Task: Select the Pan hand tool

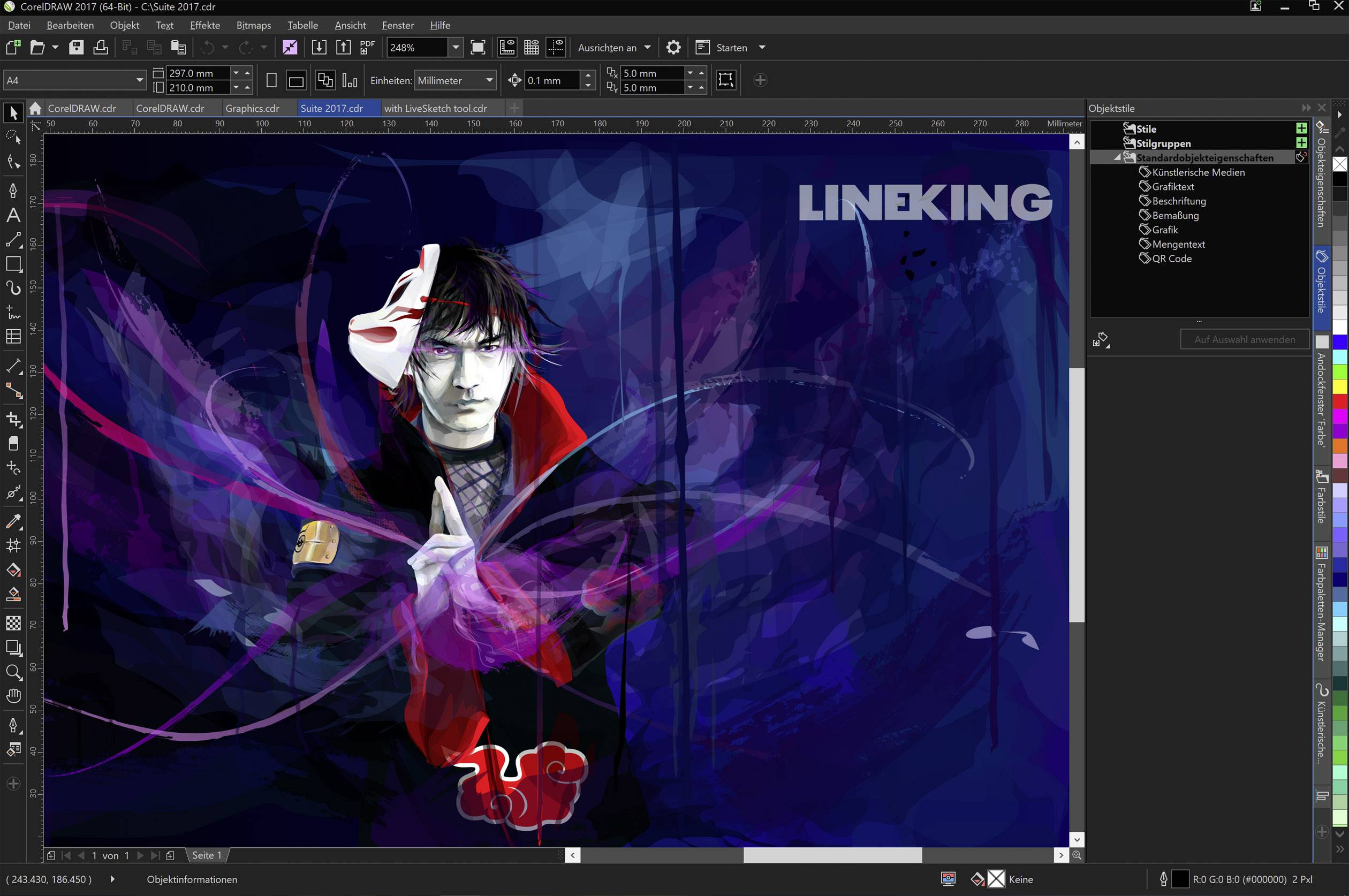Action: tap(13, 696)
